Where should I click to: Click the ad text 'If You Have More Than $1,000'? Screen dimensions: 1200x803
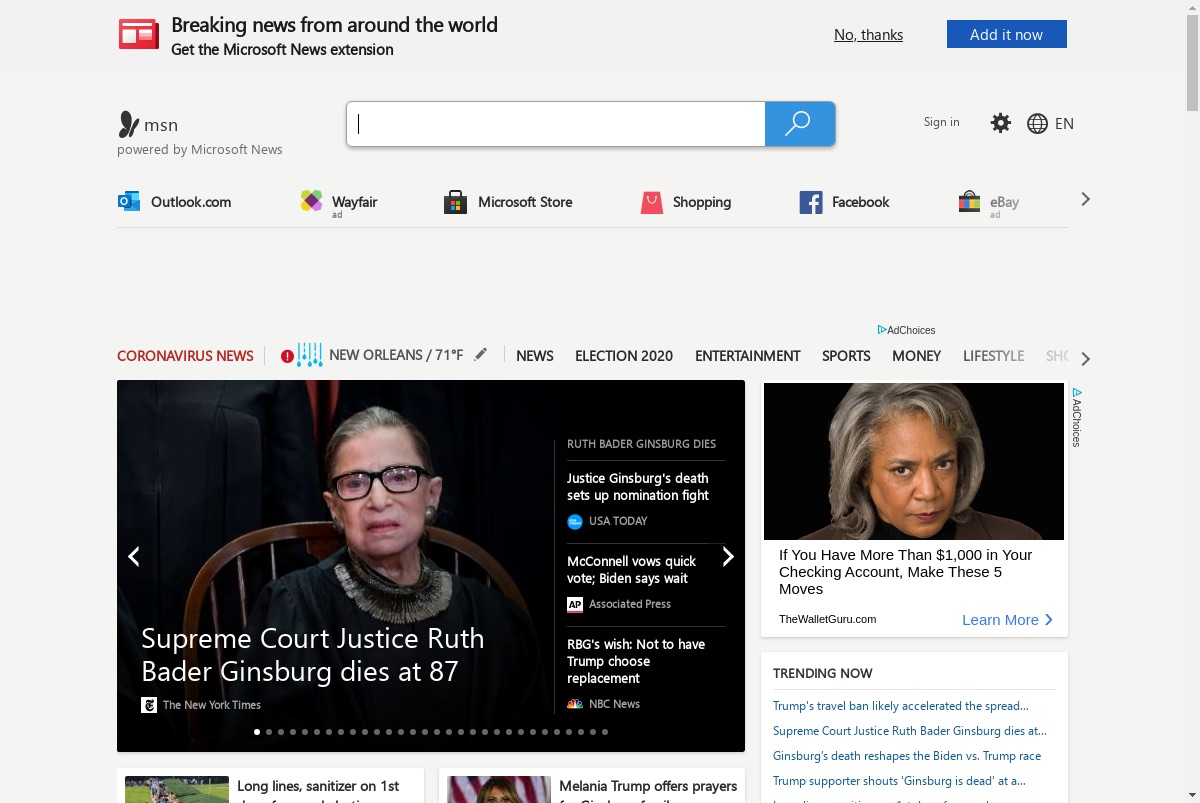906,572
